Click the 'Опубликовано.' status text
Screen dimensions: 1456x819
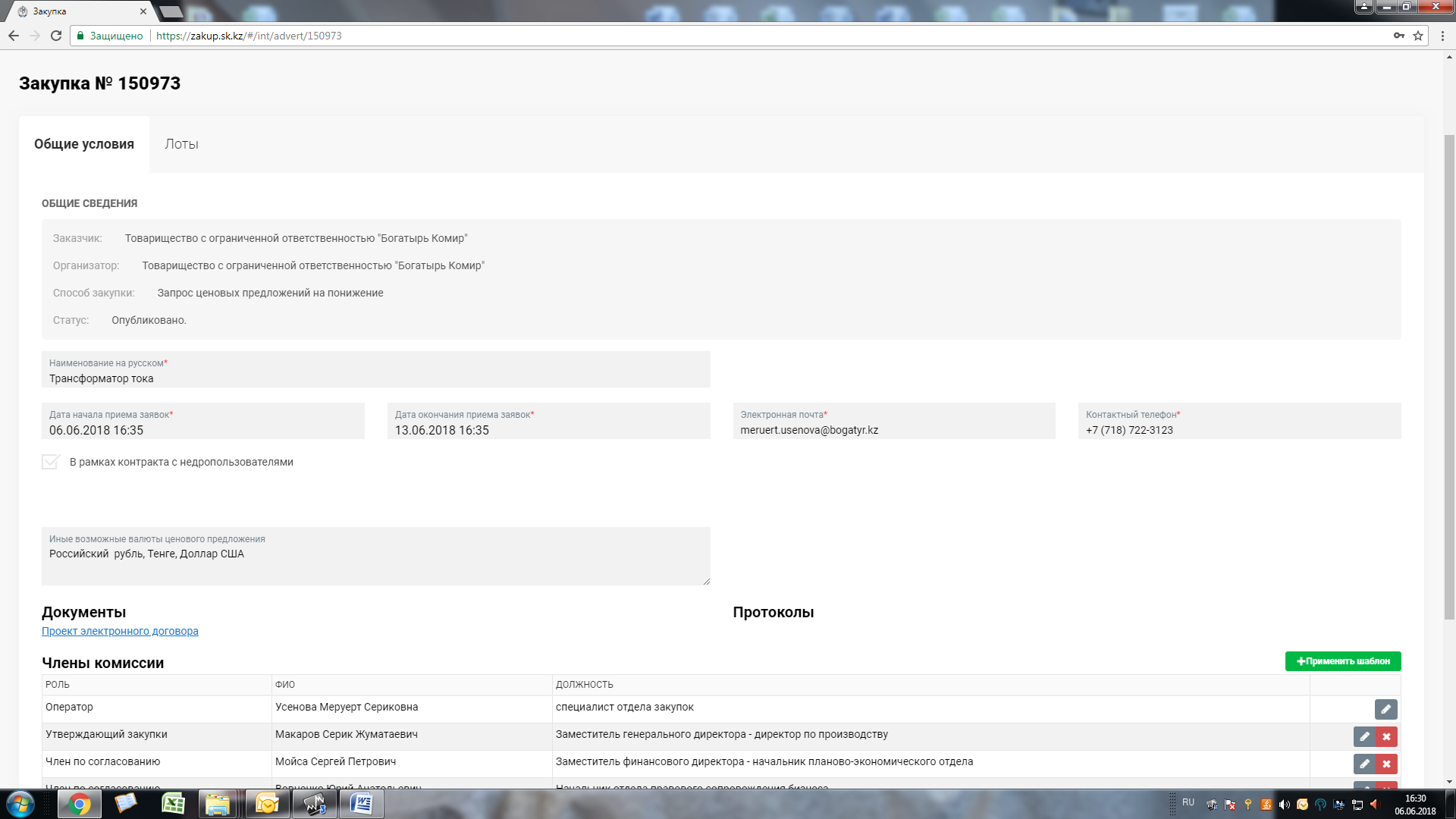pos(149,320)
